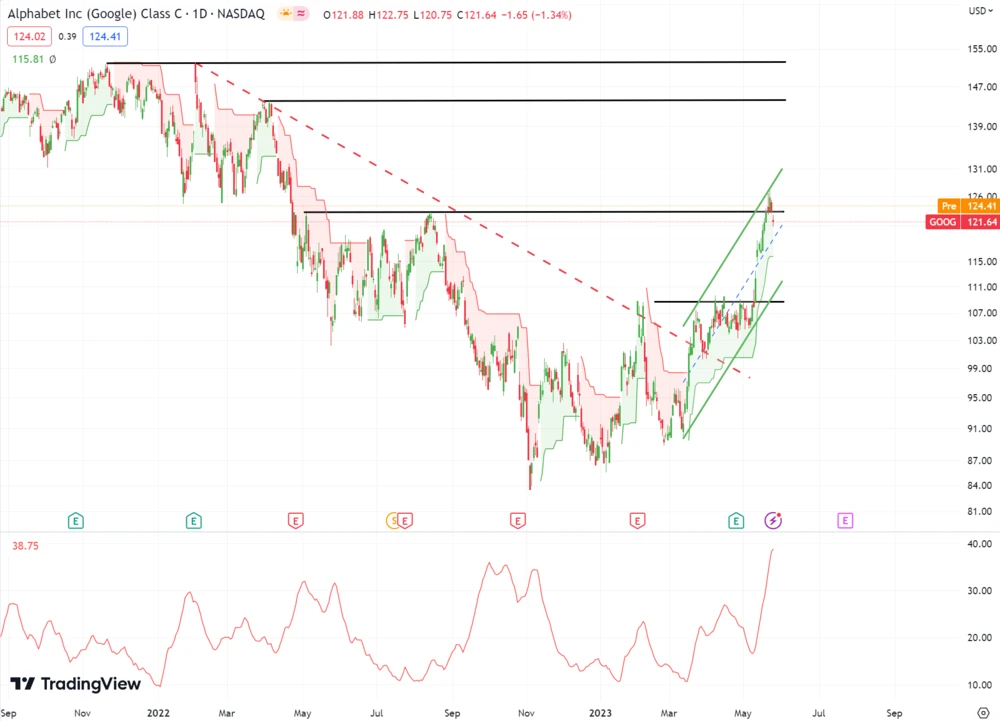Click the green earnings marker before May
Image resolution: width=1000 pixels, height=721 pixels.
(736, 520)
